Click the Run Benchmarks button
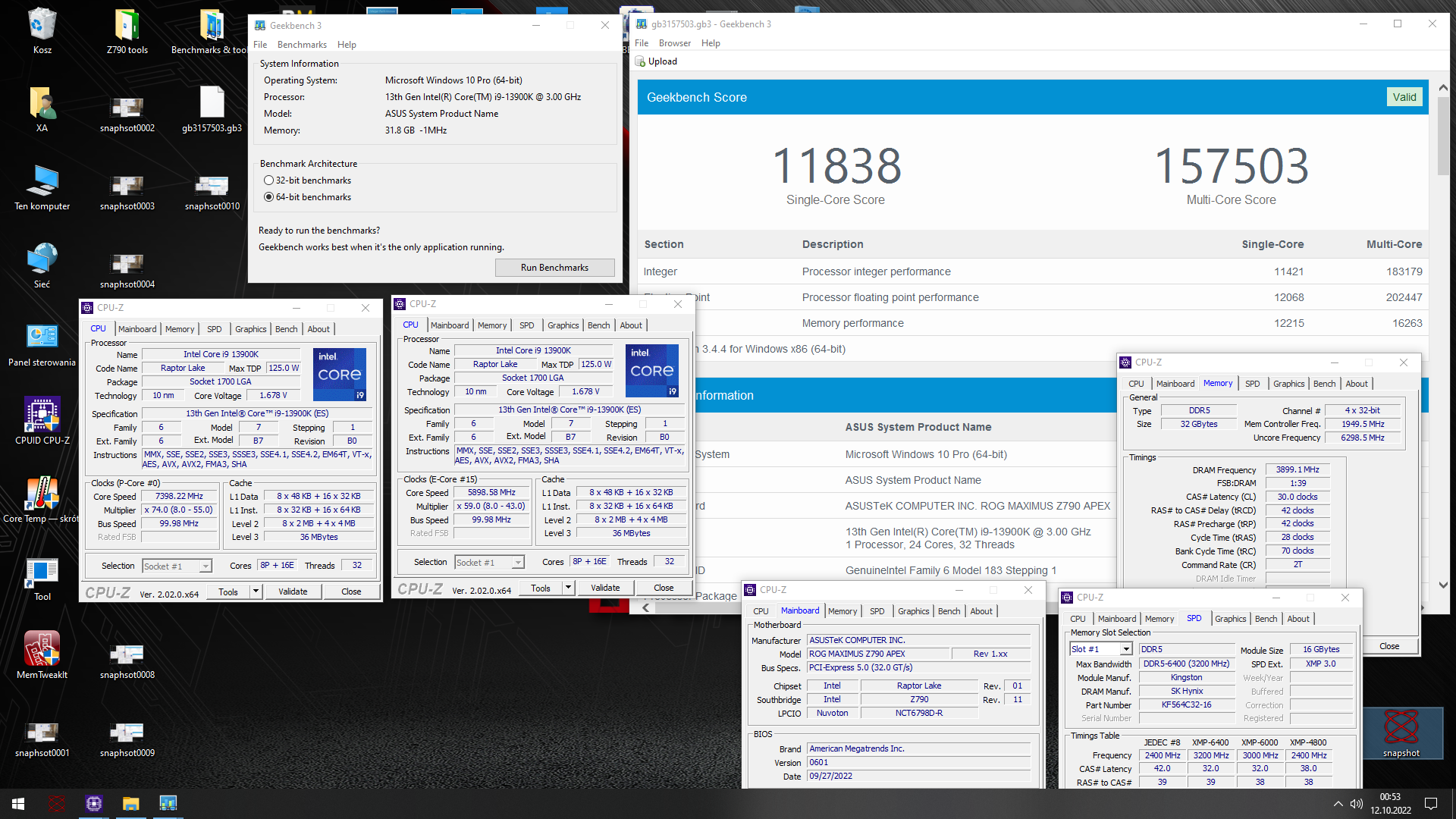 (x=554, y=268)
